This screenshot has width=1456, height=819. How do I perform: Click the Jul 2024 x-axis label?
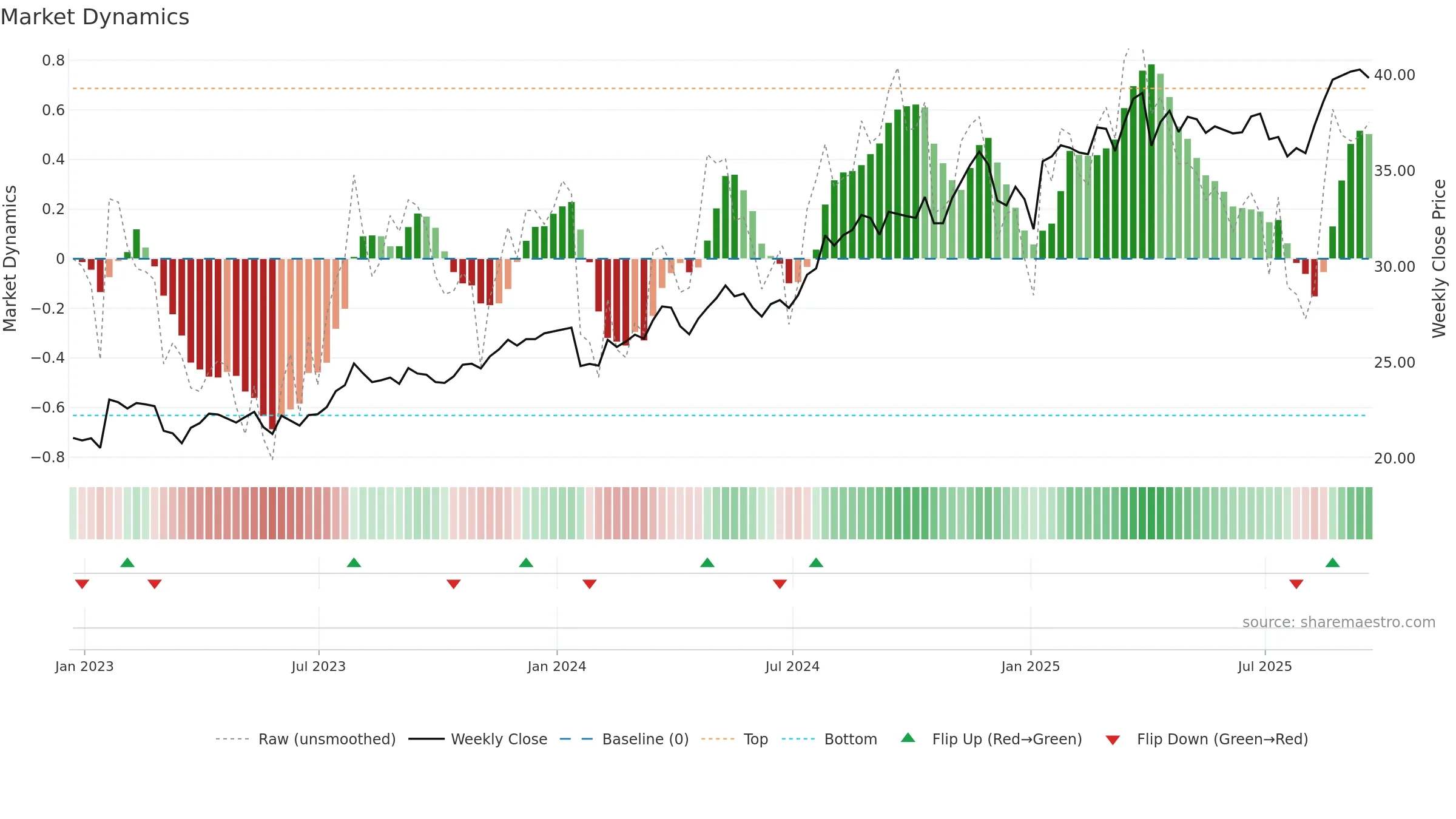tap(792, 666)
